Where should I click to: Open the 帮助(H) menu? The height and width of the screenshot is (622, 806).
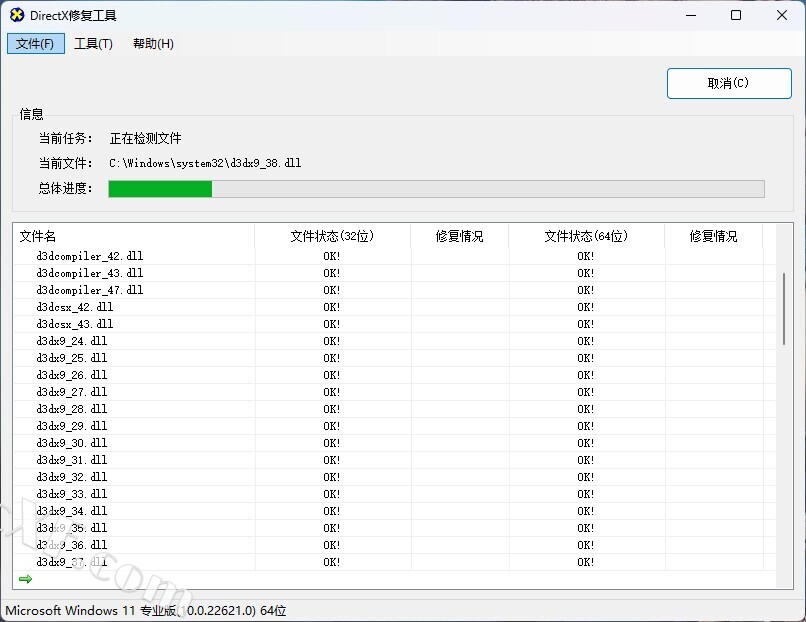(x=153, y=44)
